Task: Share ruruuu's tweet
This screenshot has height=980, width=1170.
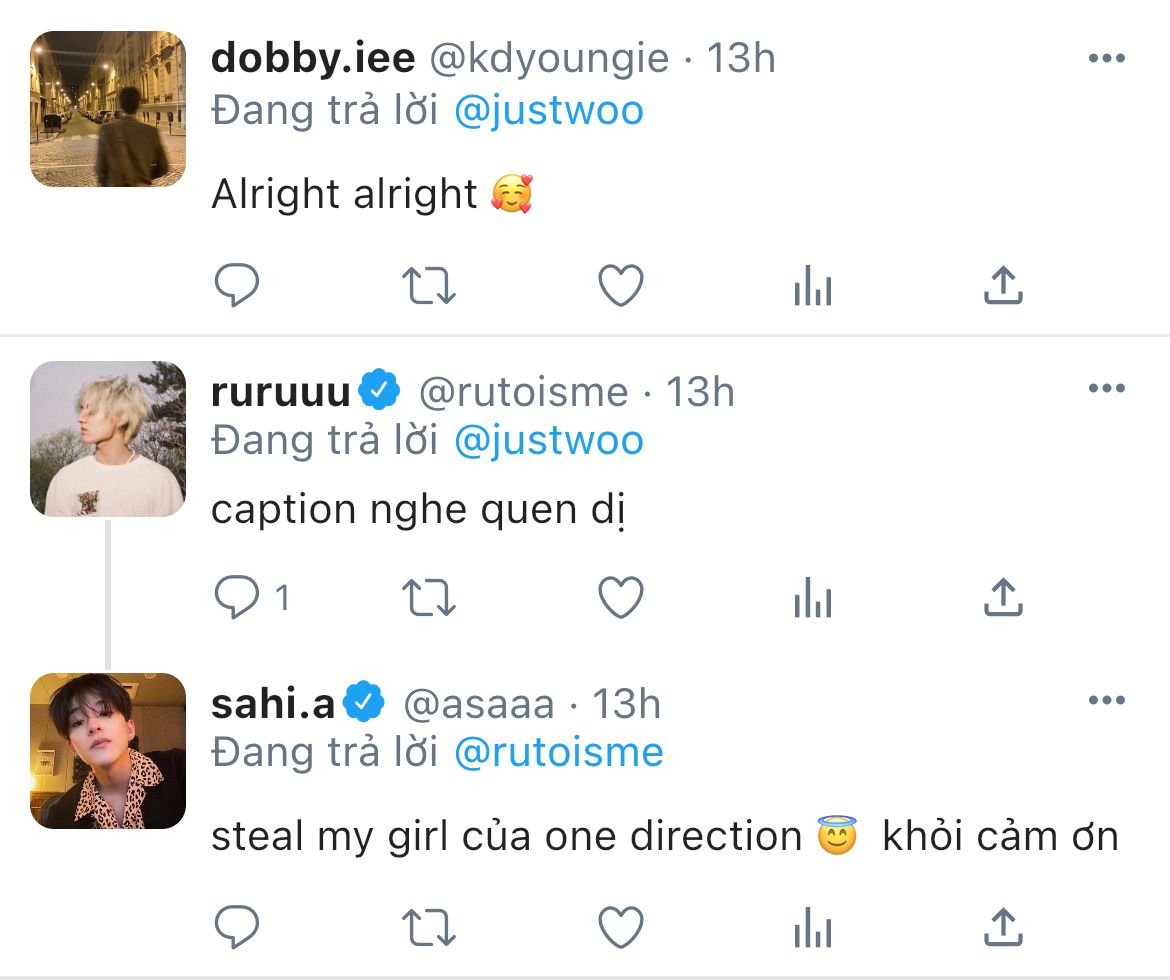Action: coord(1003,598)
